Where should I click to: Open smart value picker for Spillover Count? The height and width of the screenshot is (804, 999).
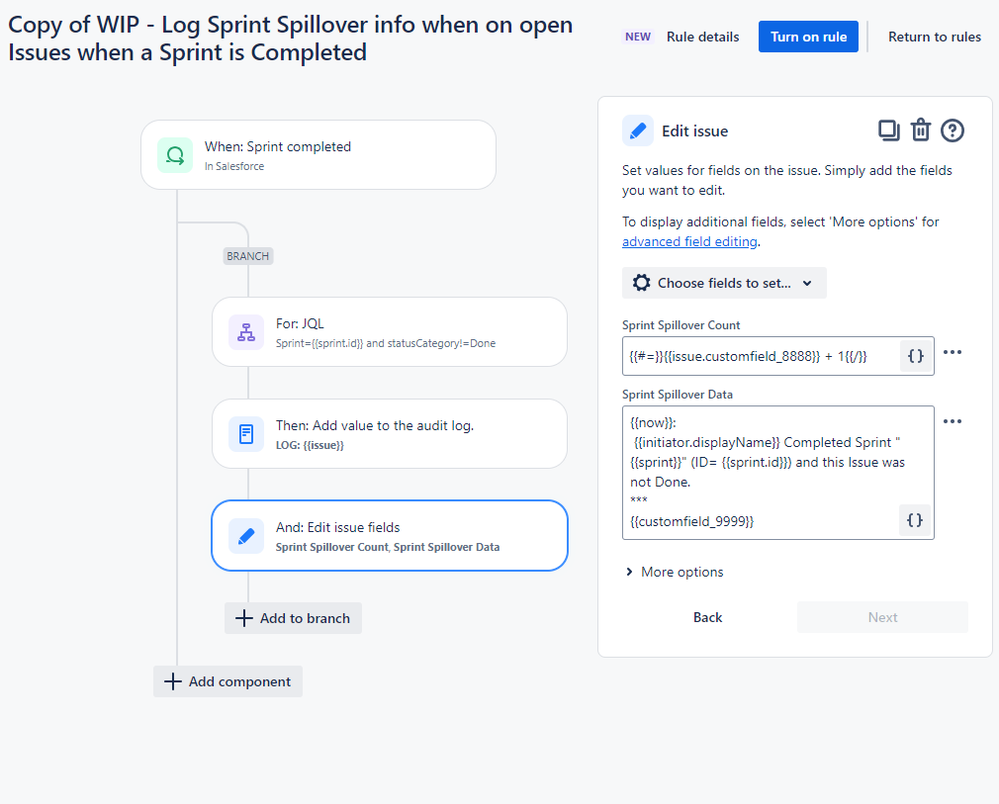916,356
